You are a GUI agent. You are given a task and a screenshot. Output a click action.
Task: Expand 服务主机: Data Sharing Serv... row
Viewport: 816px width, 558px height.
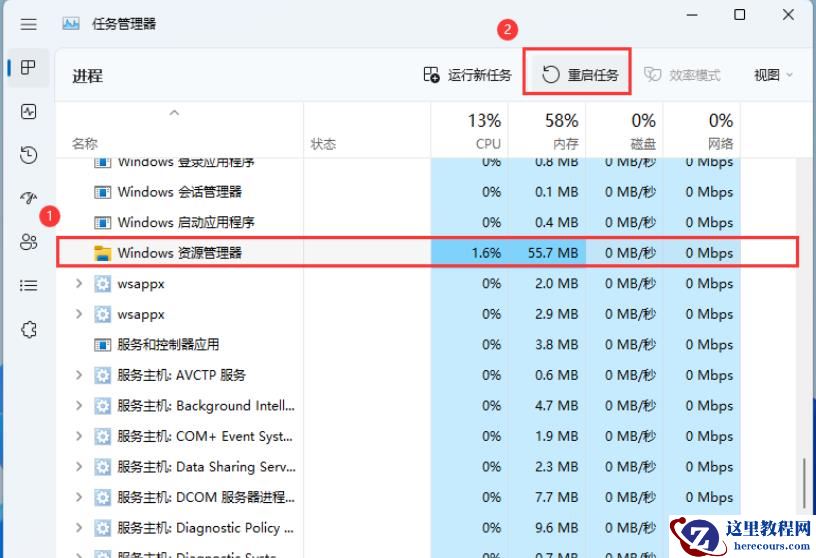pyautogui.click(x=79, y=467)
